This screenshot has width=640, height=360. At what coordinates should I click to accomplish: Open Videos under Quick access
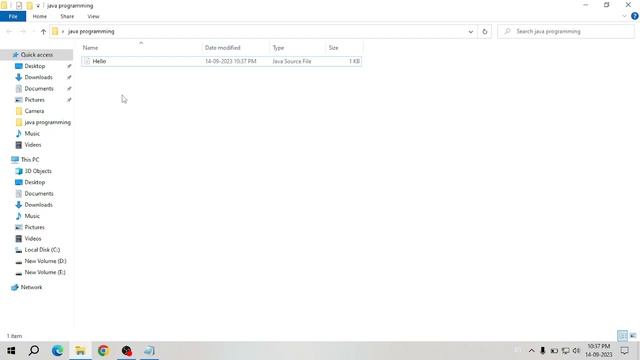pyautogui.click(x=33, y=145)
